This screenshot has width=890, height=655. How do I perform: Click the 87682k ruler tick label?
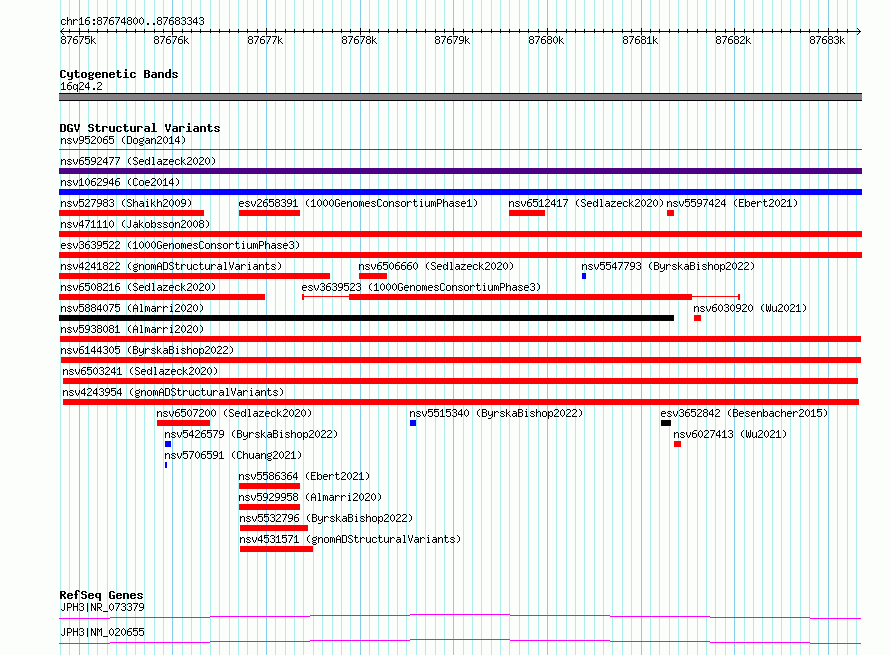click(733, 40)
